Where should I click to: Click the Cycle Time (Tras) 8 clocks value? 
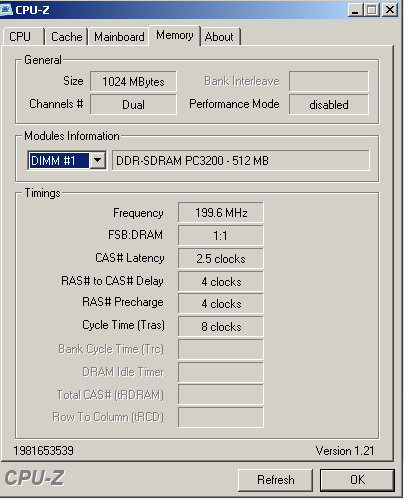coord(221,327)
